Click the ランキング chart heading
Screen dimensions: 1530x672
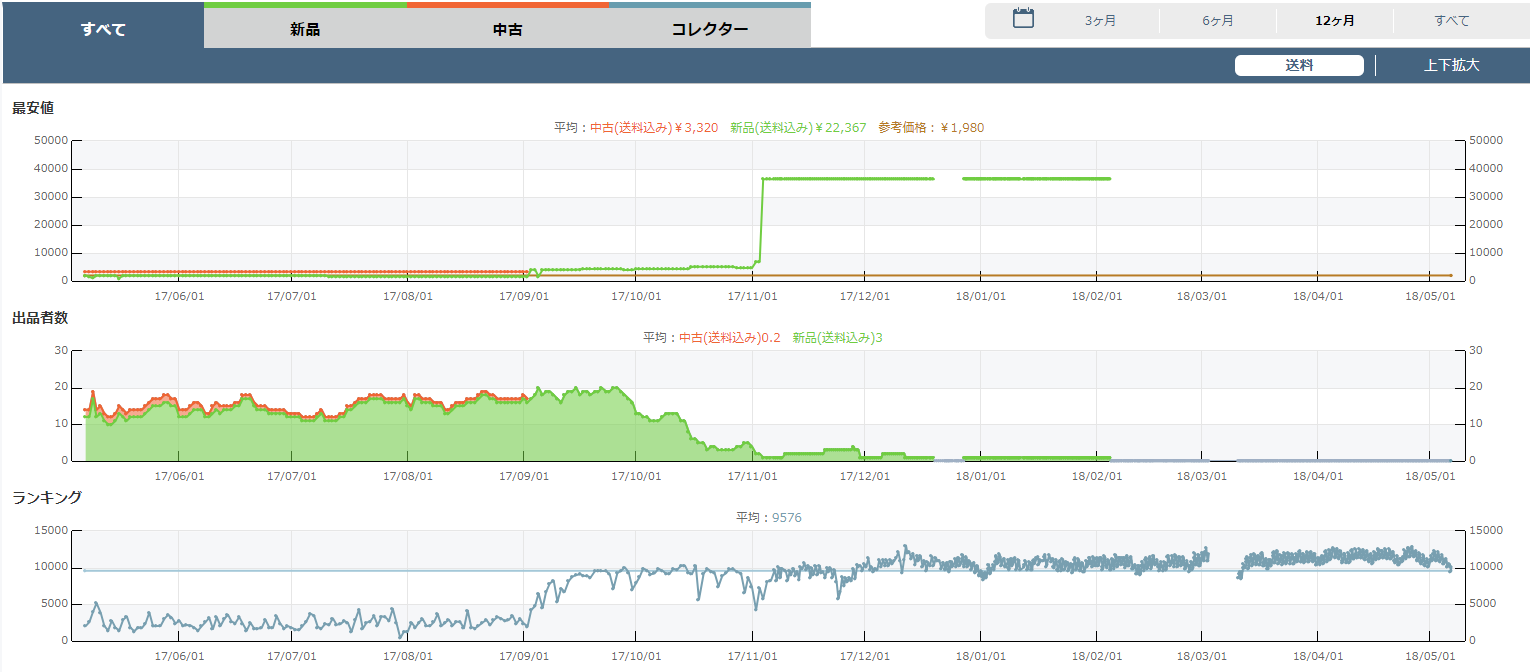(x=47, y=497)
